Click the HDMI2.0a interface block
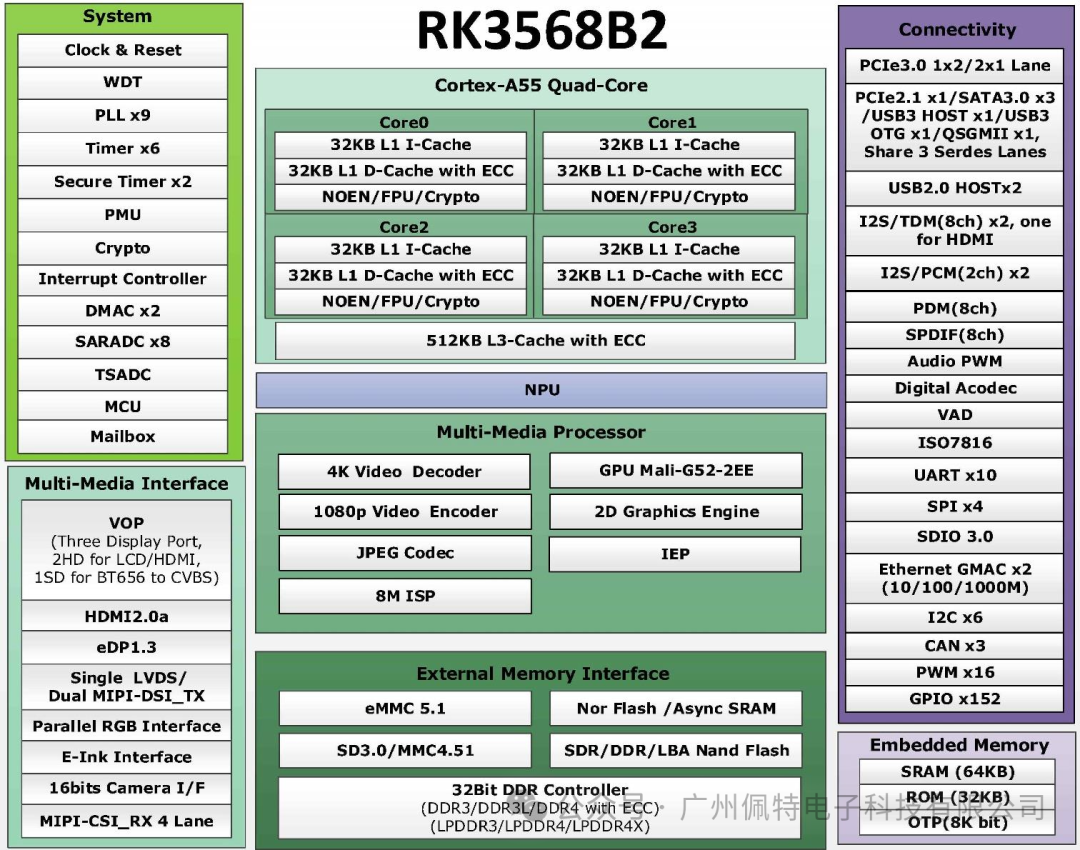Viewport: 1080px width, 850px height. [x=125, y=615]
